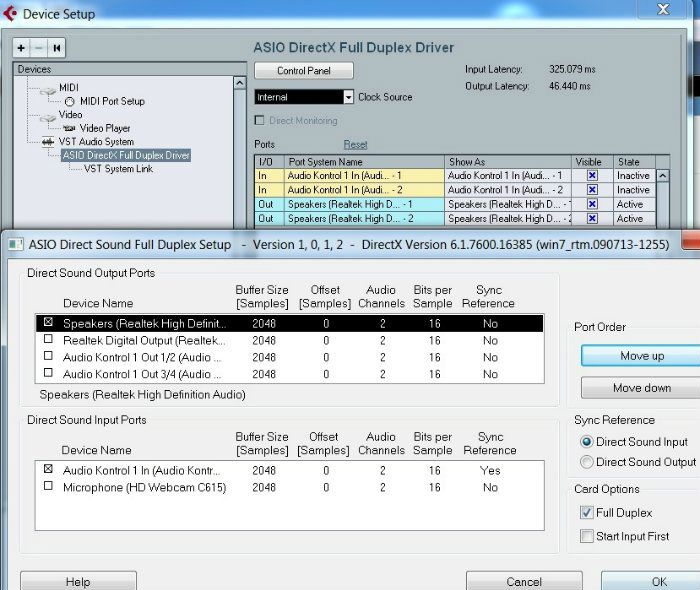Open the ASIO Control Panel button
The image size is (700, 590).
(x=304, y=71)
